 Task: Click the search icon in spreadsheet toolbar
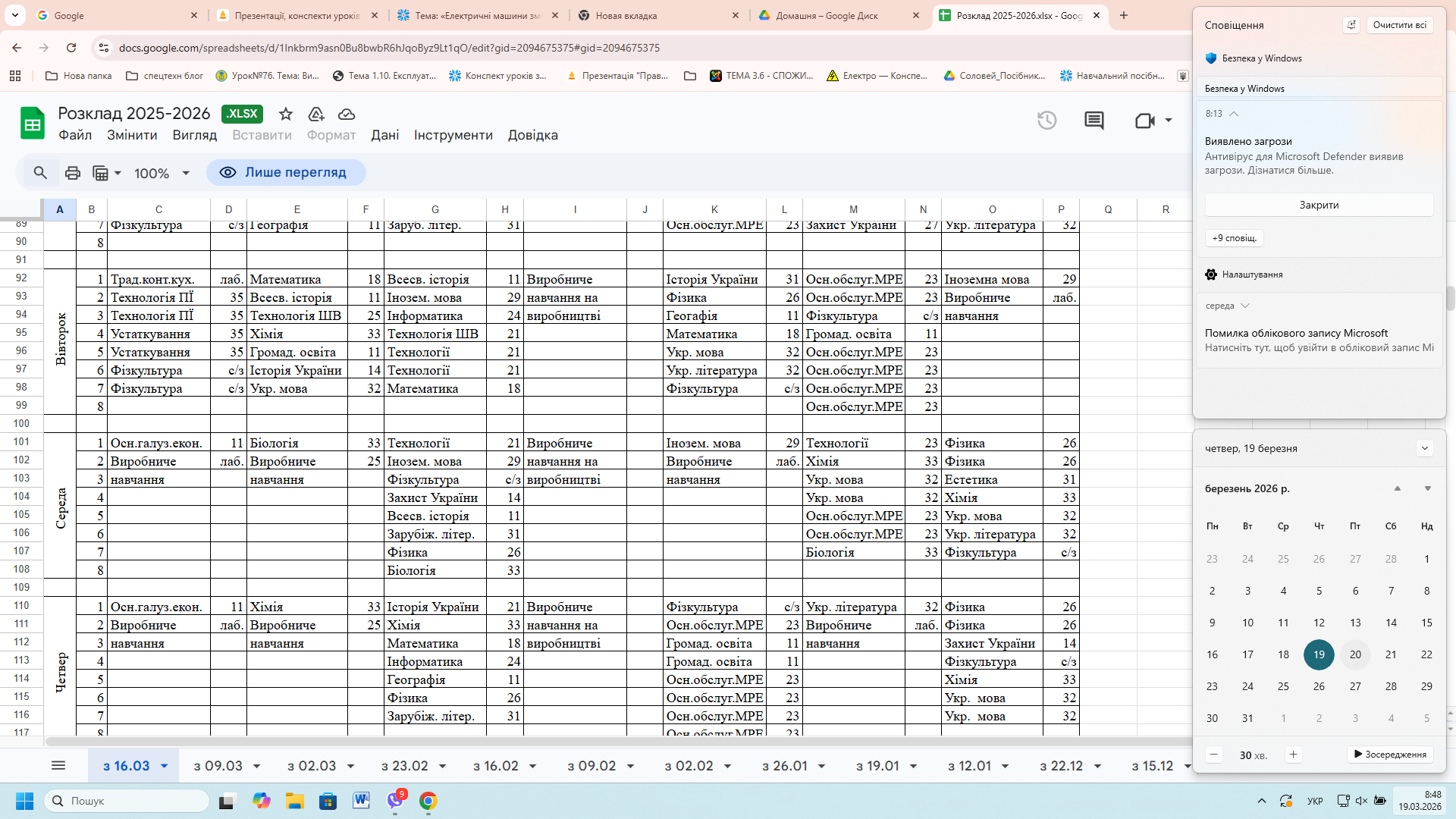click(x=40, y=173)
